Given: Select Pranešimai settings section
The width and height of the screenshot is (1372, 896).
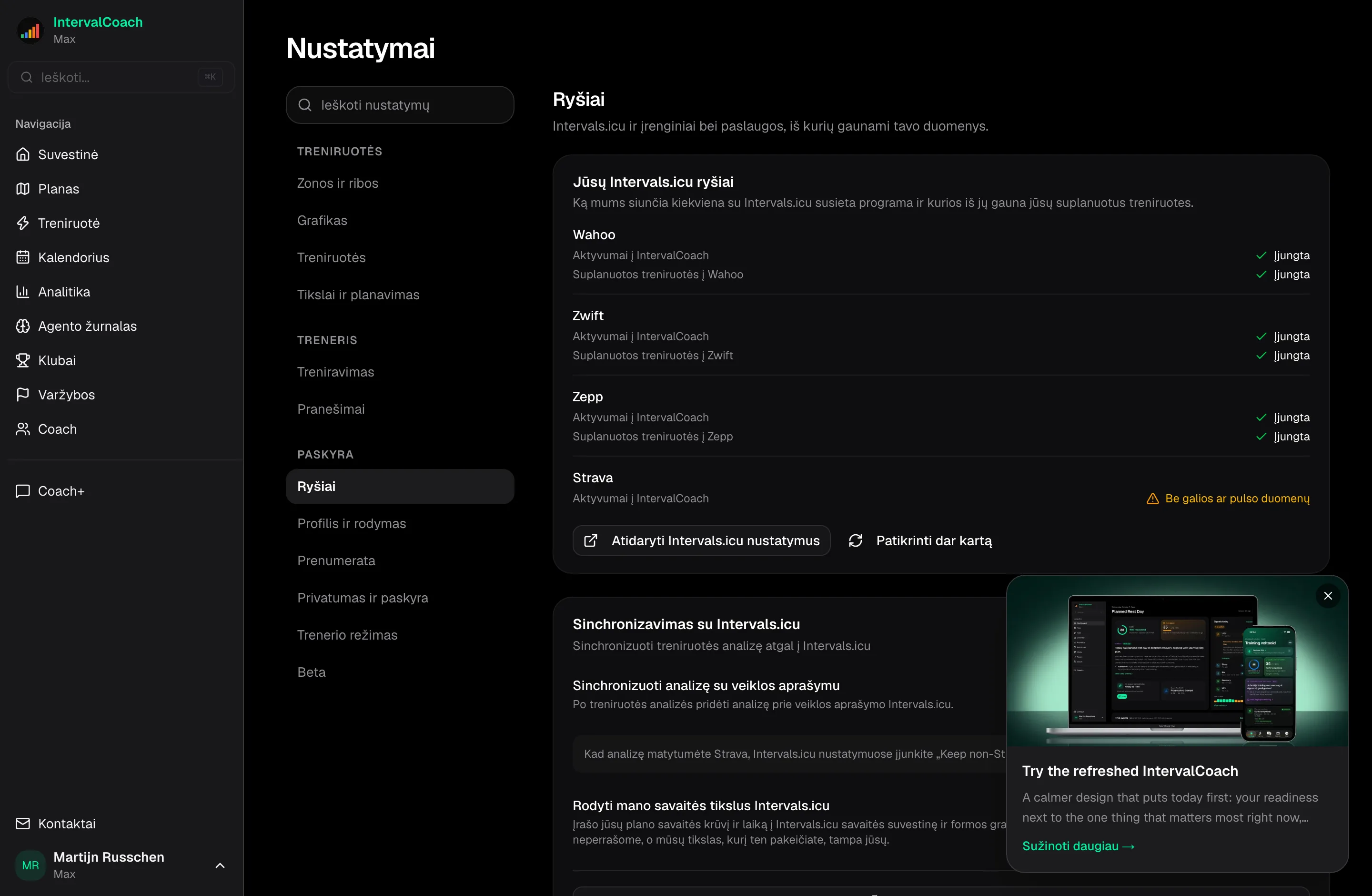Looking at the screenshot, I should (400, 409).
